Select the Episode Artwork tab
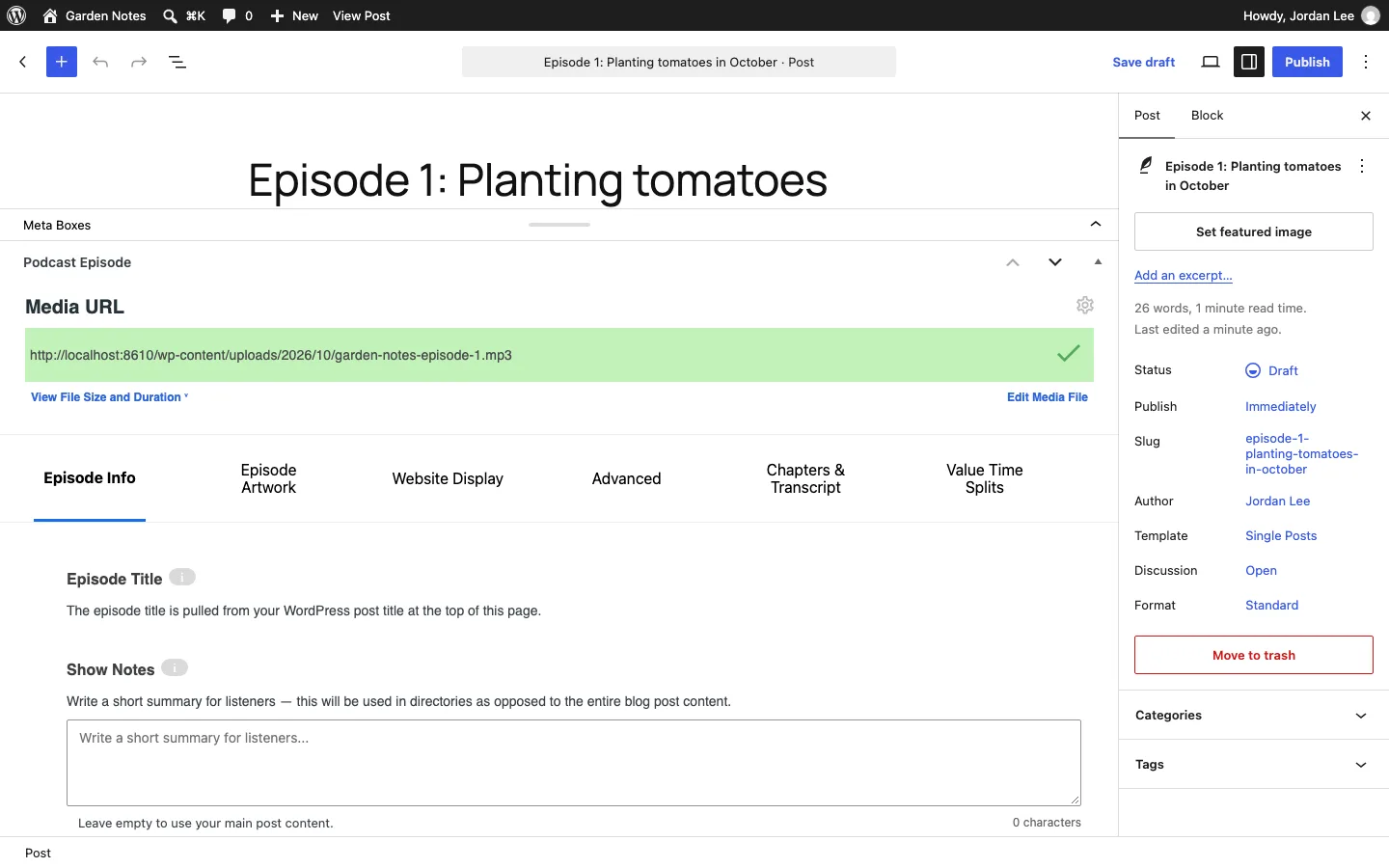The image size is (1389, 868). coord(268,478)
